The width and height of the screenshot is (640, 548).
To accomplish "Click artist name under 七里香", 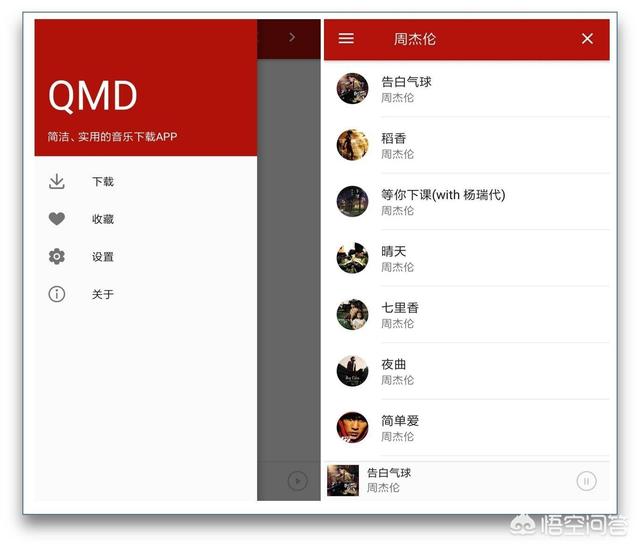I will coord(397,324).
